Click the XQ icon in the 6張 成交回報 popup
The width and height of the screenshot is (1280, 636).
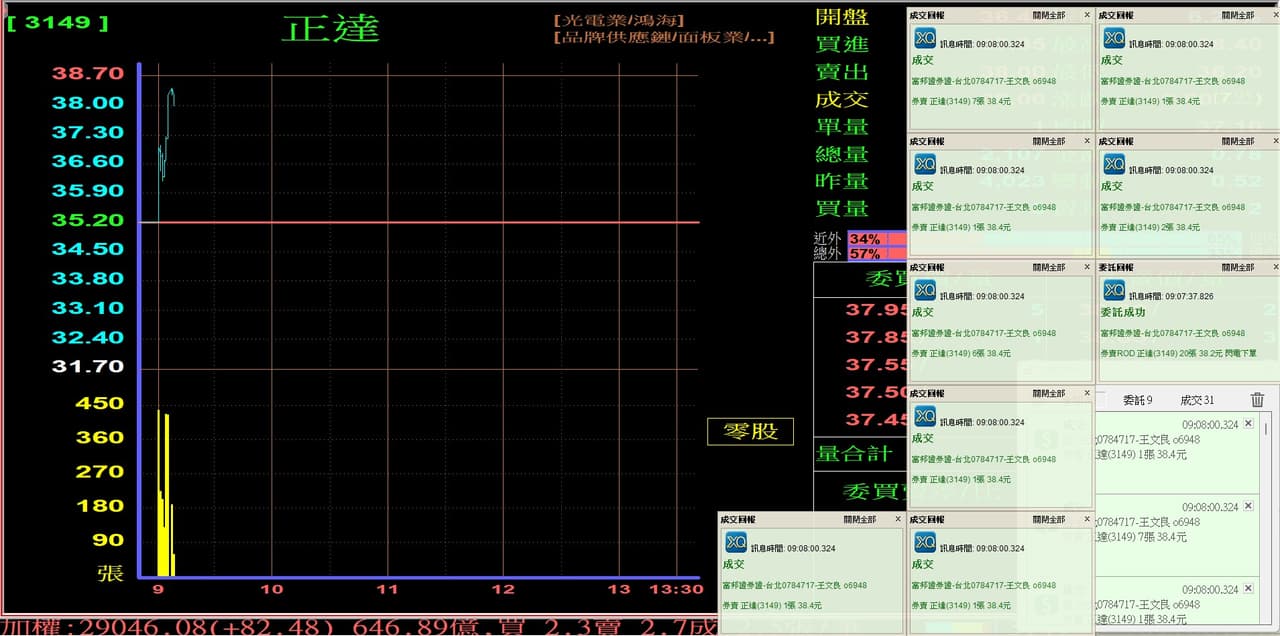pos(925,290)
